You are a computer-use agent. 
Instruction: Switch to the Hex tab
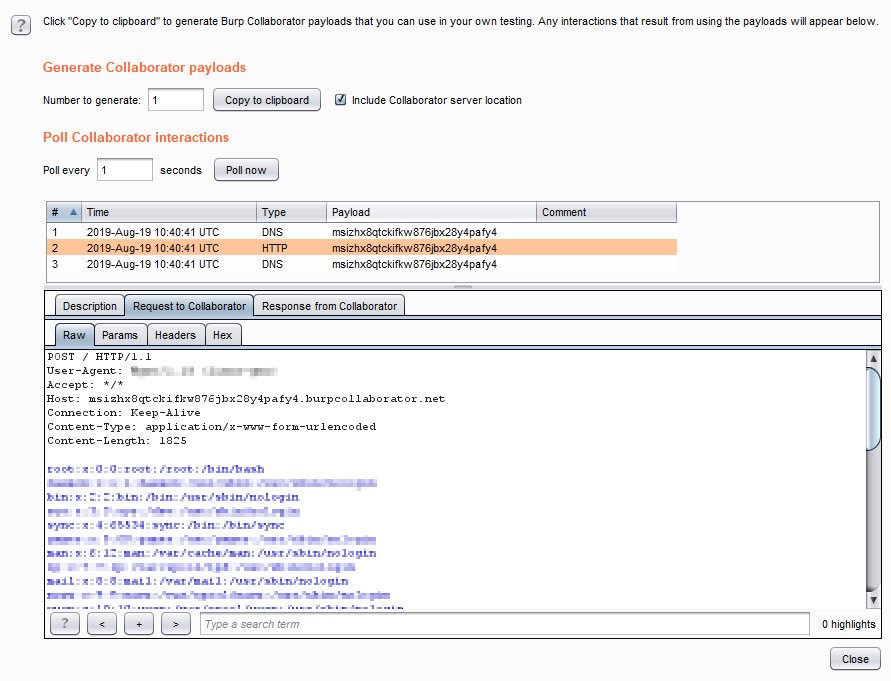tap(223, 335)
